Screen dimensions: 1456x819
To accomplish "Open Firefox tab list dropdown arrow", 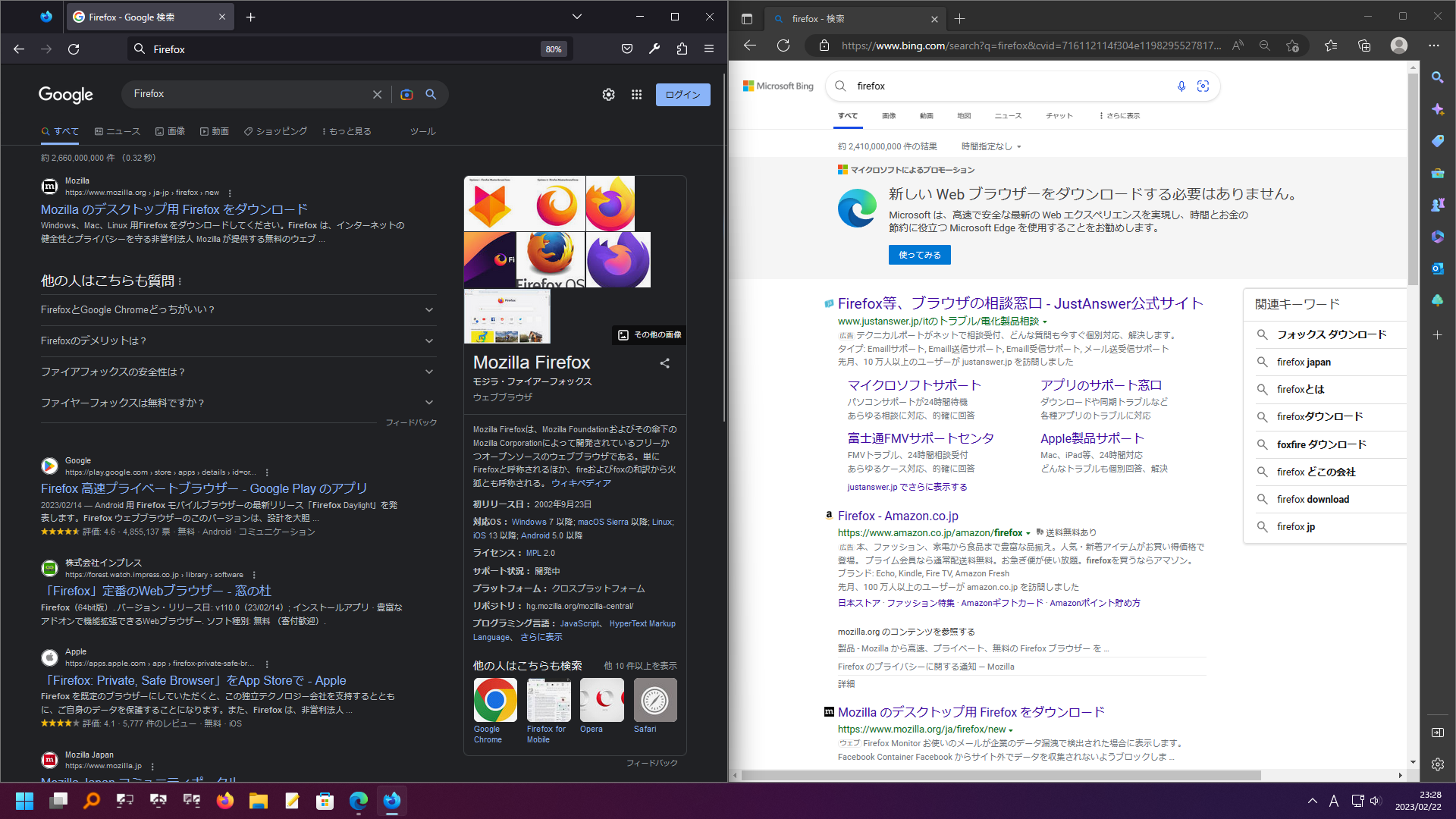I will [x=576, y=17].
